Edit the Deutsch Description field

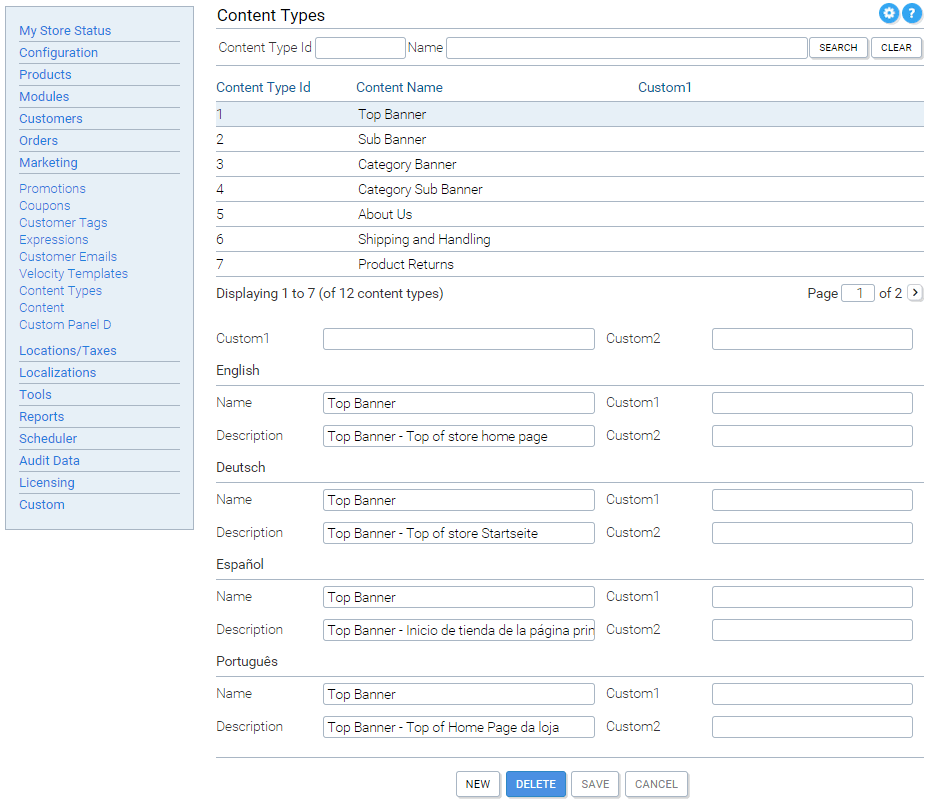click(x=458, y=533)
